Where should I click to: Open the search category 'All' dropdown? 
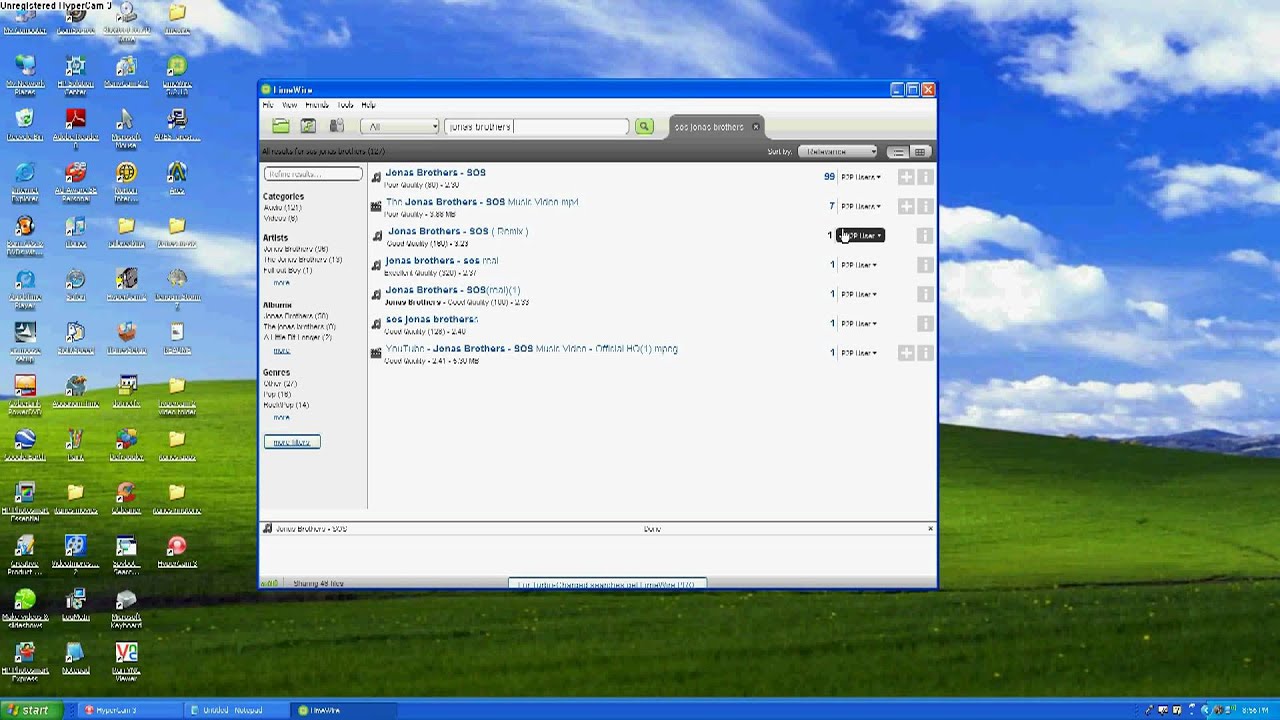(400, 126)
